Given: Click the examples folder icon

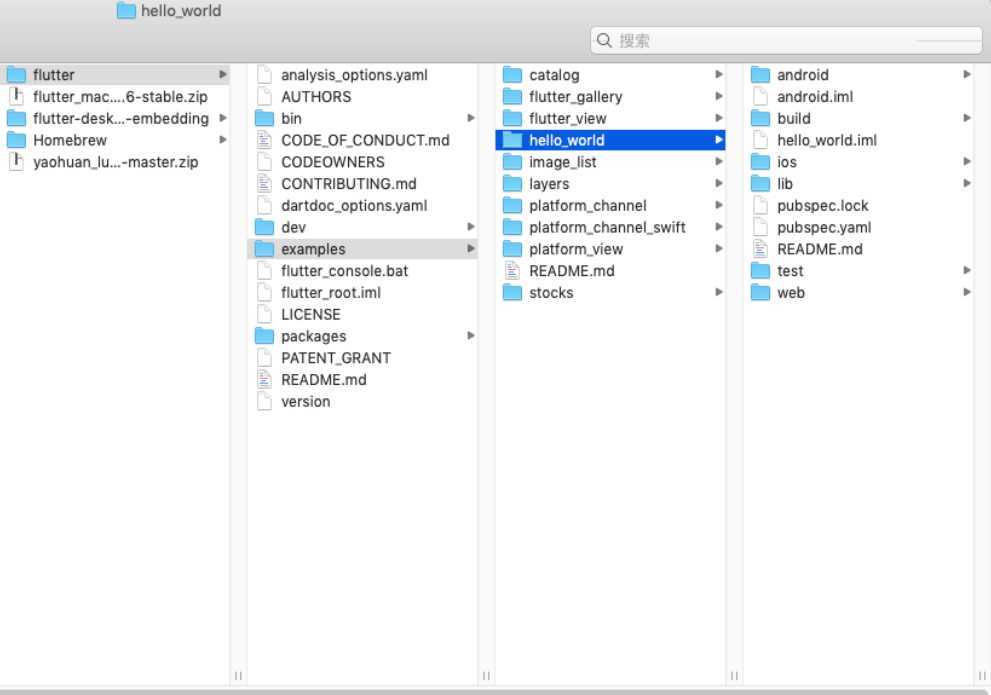Looking at the screenshot, I should tap(264, 249).
